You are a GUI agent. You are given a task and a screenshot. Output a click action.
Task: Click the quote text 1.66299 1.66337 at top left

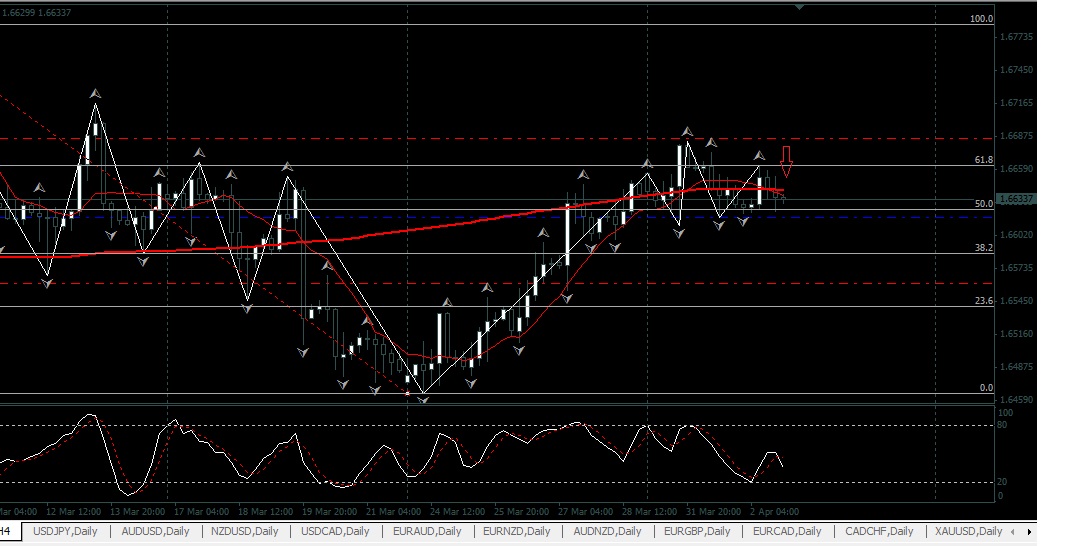click(36, 12)
